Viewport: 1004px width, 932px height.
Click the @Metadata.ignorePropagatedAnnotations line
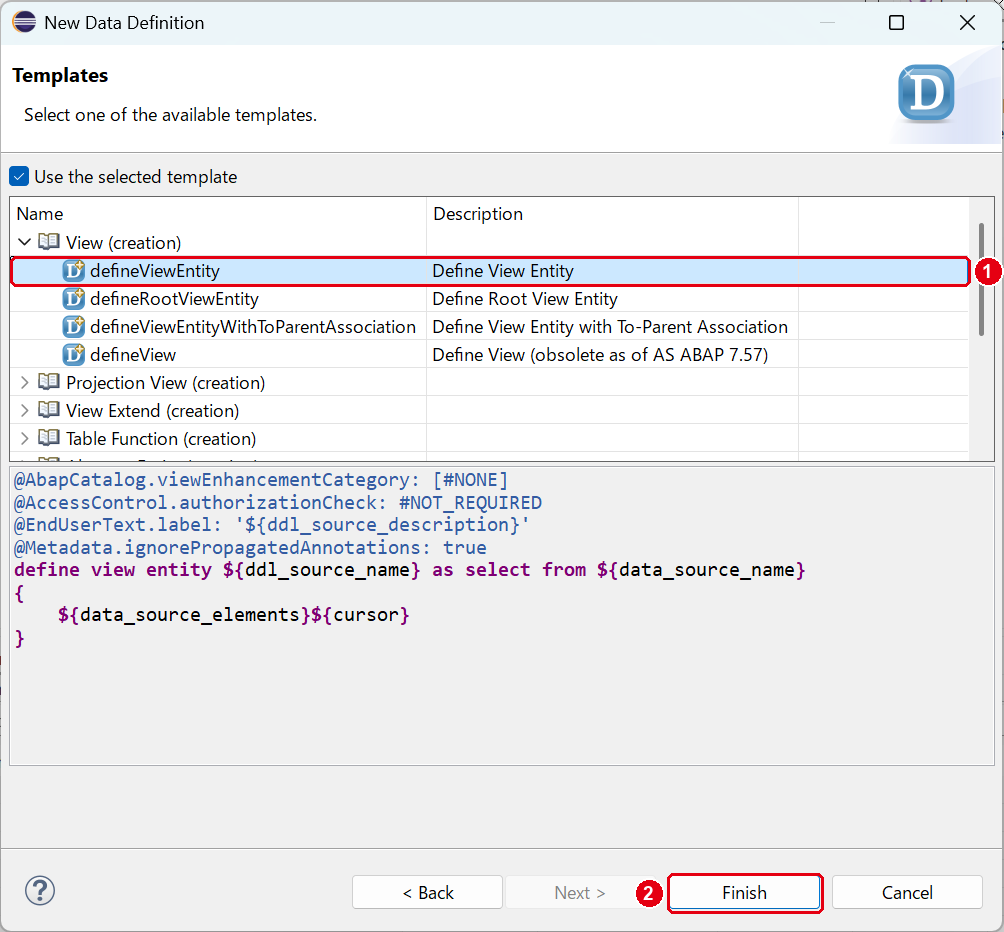[x=250, y=547]
